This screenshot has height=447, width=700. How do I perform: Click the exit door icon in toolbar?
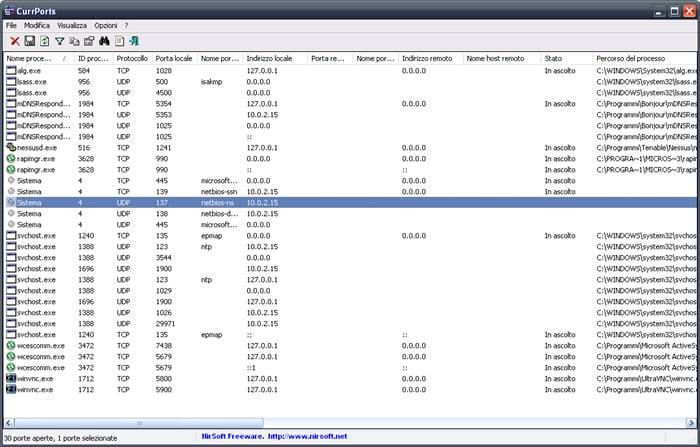134,41
